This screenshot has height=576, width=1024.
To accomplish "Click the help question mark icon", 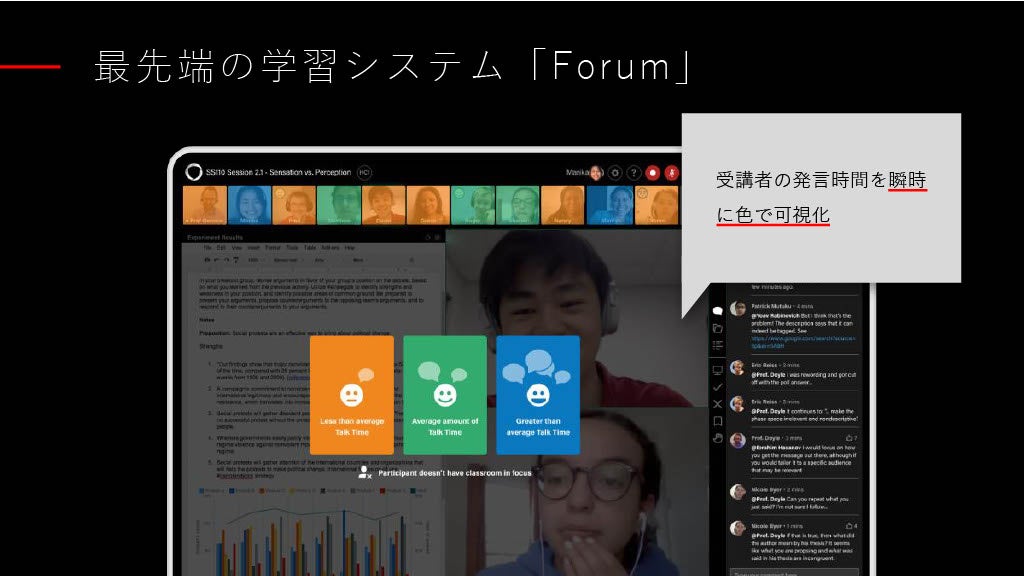I will (632, 172).
